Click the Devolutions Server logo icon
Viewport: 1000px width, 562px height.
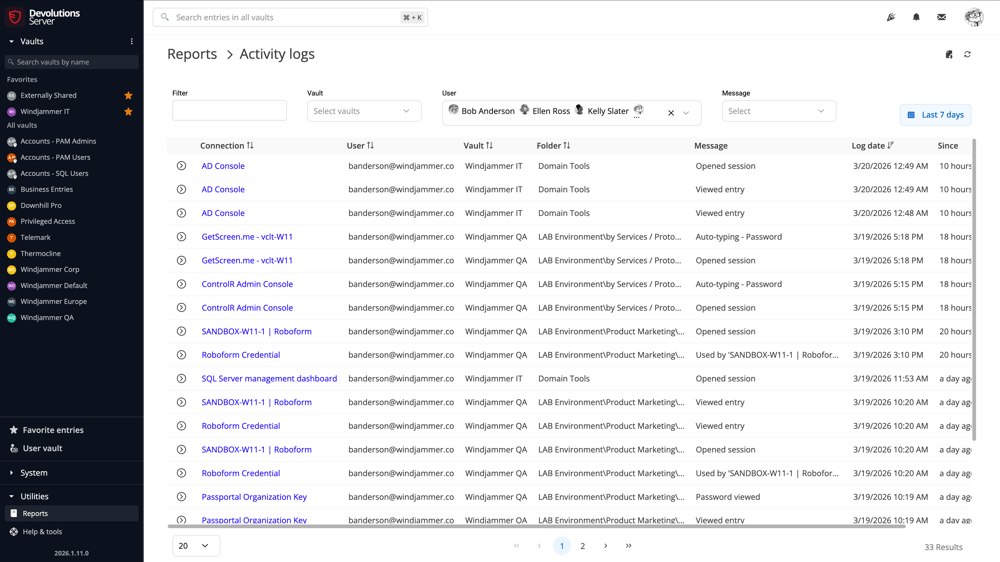coord(15,17)
